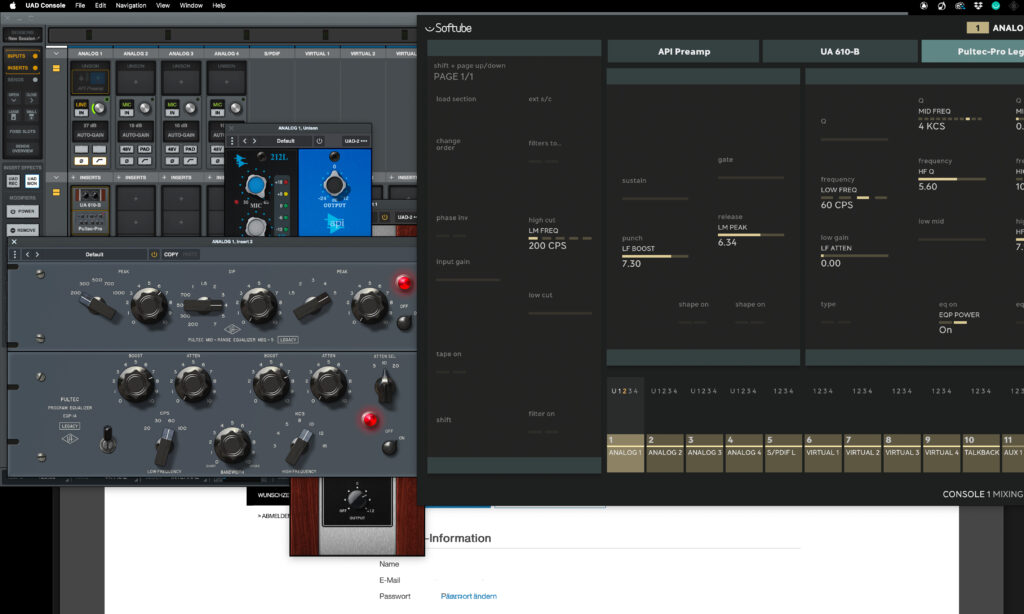Screen dimensions: 1024x614
Task: Open the View menu
Action: (163, 5)
